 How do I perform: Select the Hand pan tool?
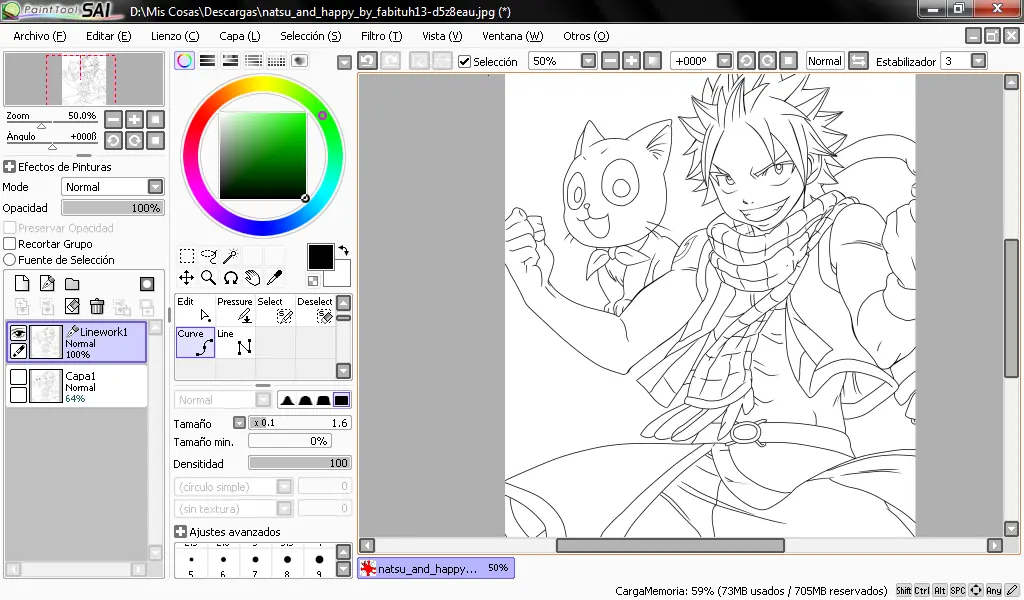tap(253, 278)
